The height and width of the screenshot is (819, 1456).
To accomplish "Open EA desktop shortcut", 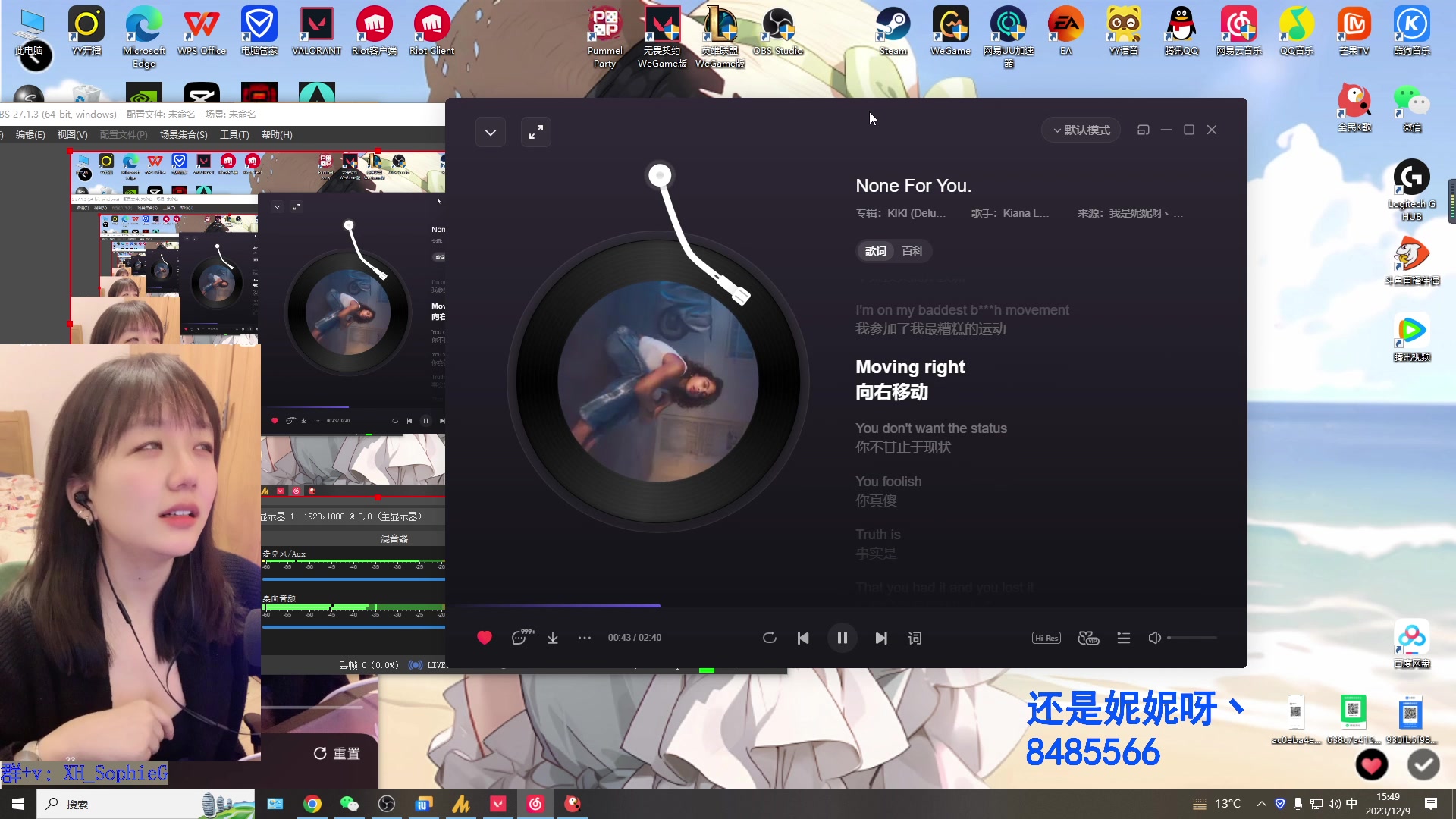I will [x=1066, y=32].
